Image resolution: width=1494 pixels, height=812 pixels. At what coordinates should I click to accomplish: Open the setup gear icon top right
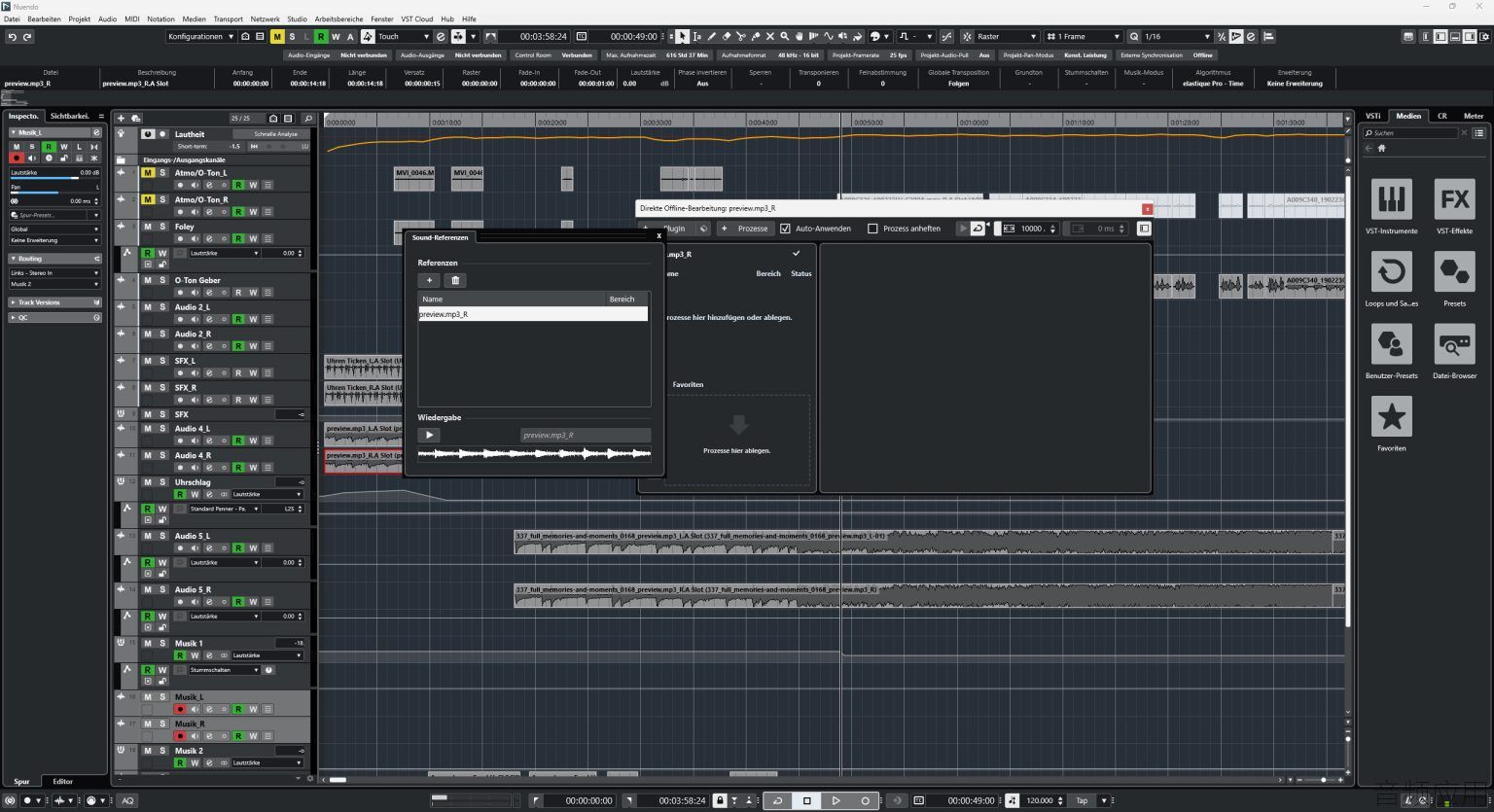(x=1484, y=37)
